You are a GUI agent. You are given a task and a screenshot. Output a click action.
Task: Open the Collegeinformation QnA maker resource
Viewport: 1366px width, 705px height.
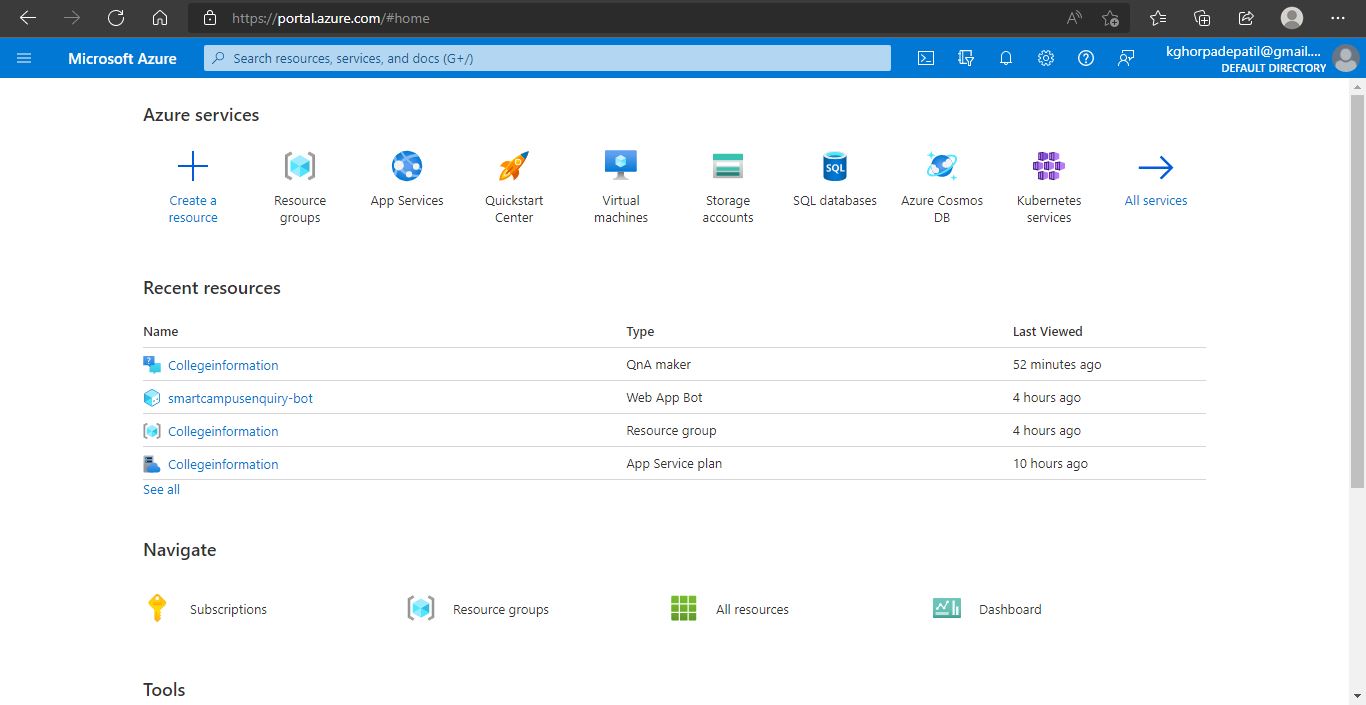point(223,365)
